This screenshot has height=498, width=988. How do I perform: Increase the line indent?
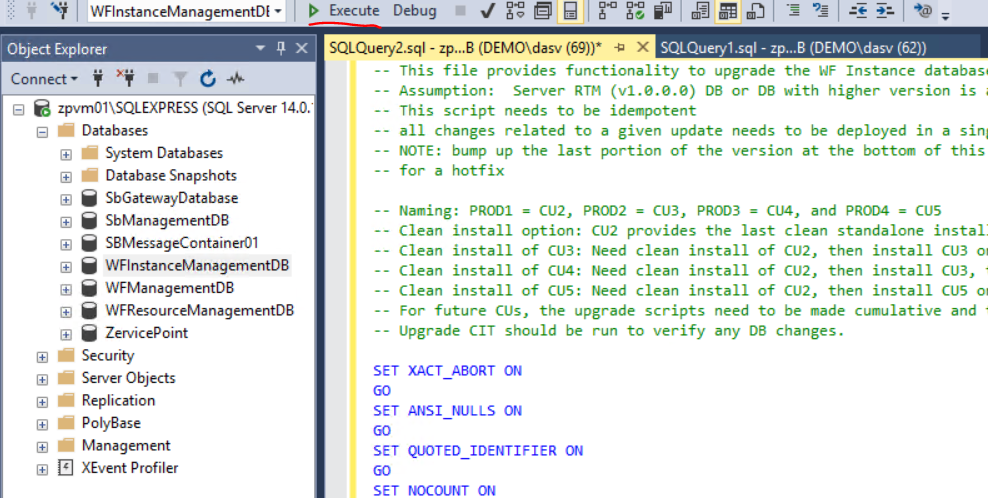click(x=885, y=11)
